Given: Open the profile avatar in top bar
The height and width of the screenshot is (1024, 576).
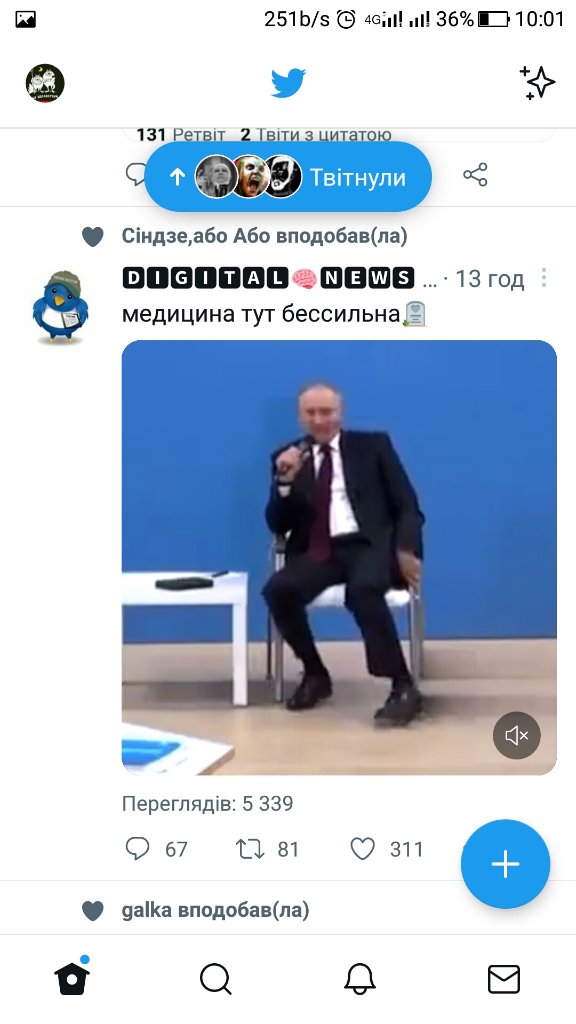Looking at the screenshot, I should coord(45,83).
